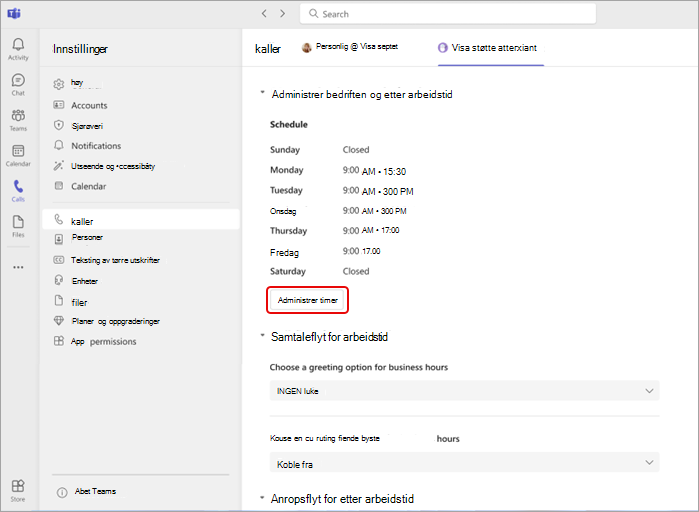Open the Activity bell icon
This screenshot has width=699, height=512.
tap(18, 49)
